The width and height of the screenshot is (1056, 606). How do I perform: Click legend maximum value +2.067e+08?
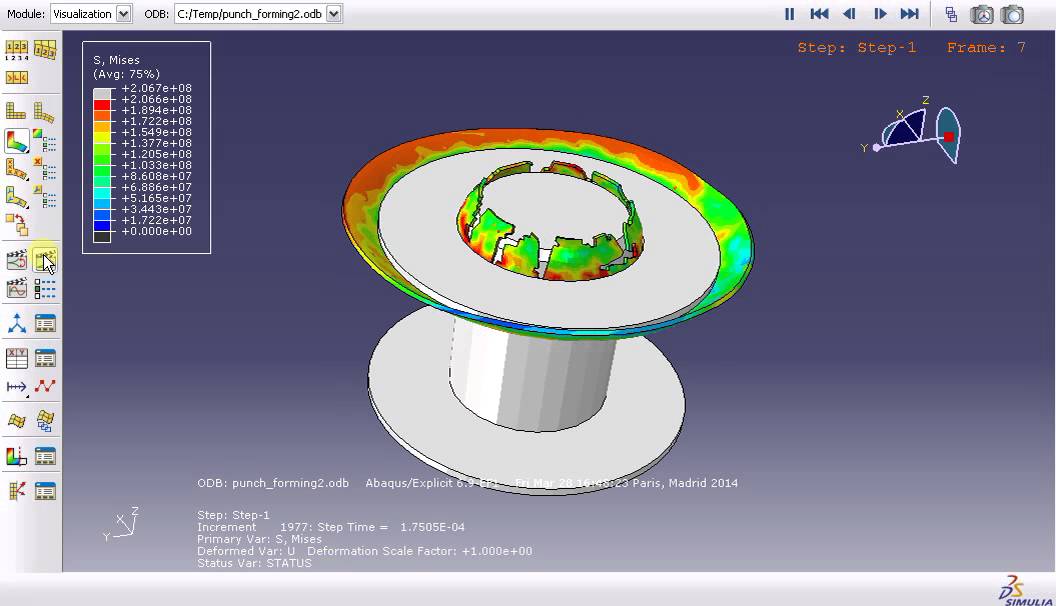(x=156, y=88)
